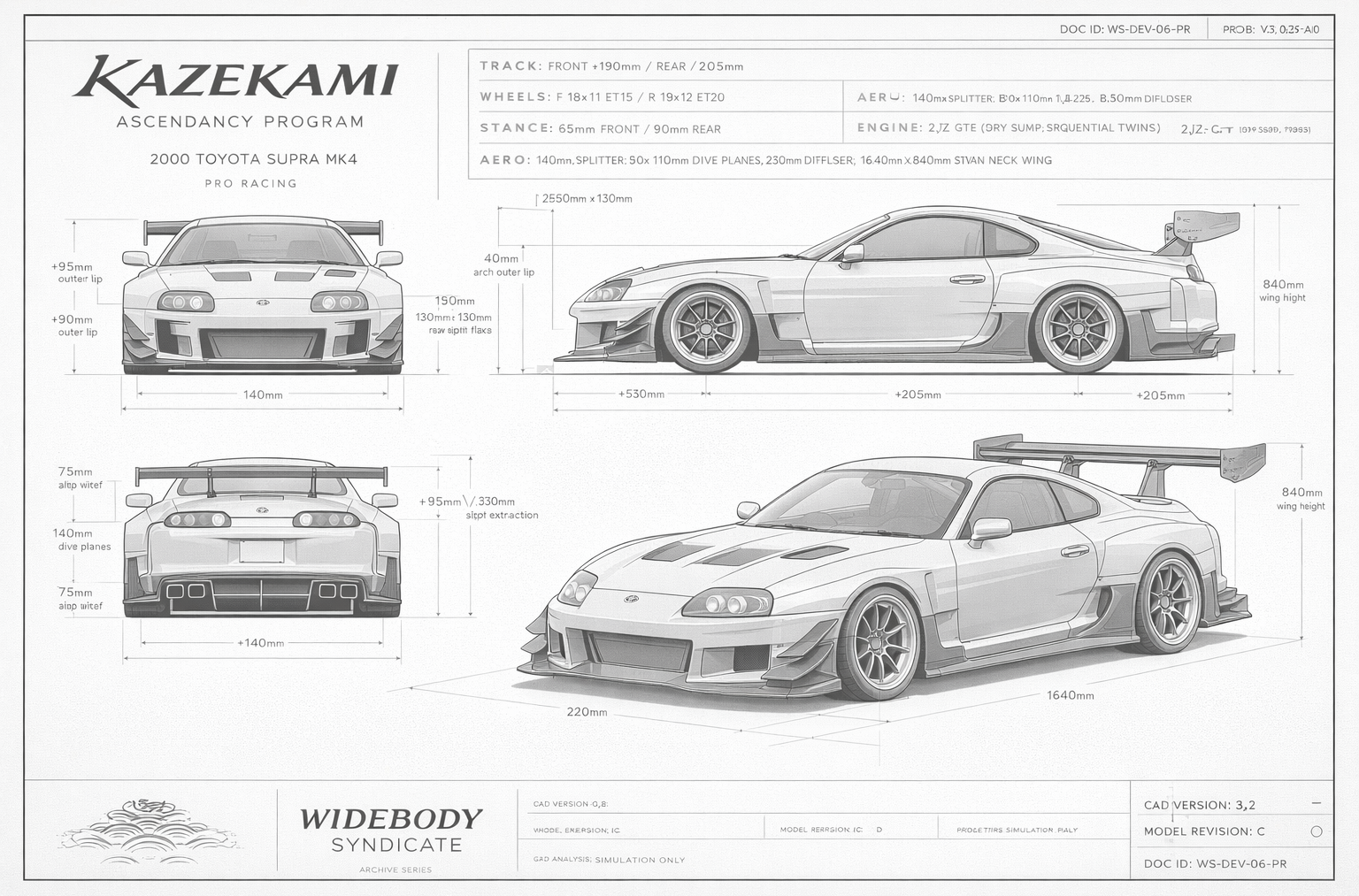This screenshot has height=896, width=1359.
Task: Select the text "ASCENDANCY PROGRAM"
Action: pos(240,122)
